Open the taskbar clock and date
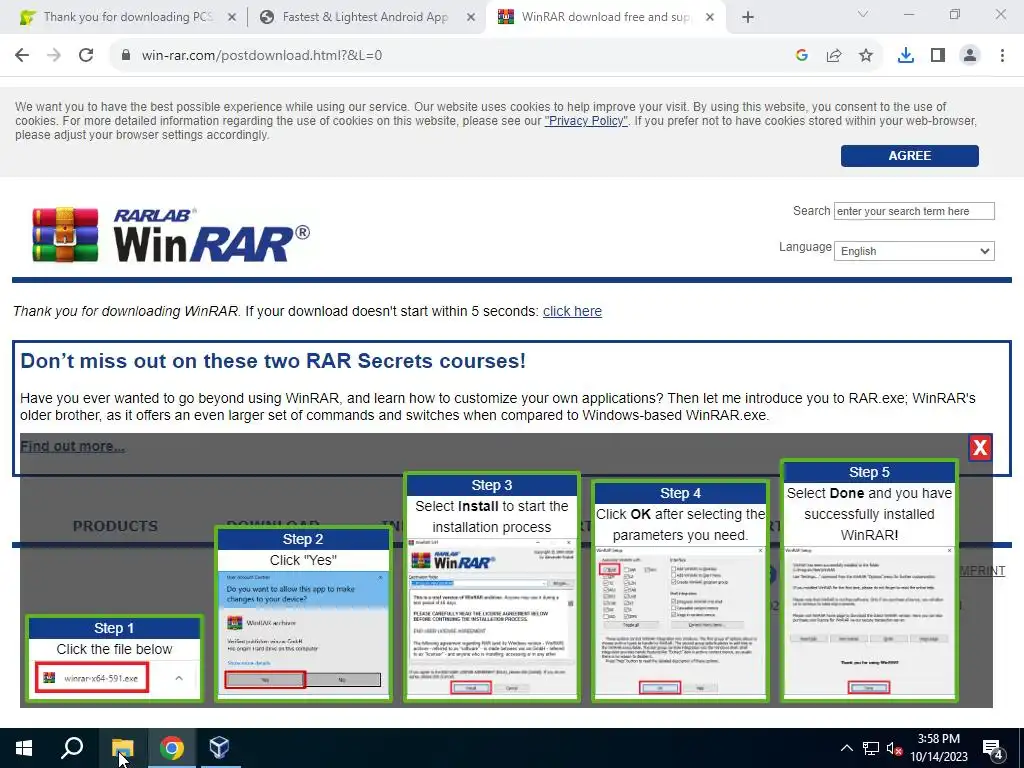Image resolution: width=1024 pixels, height=768 pixels. [938, 748]
